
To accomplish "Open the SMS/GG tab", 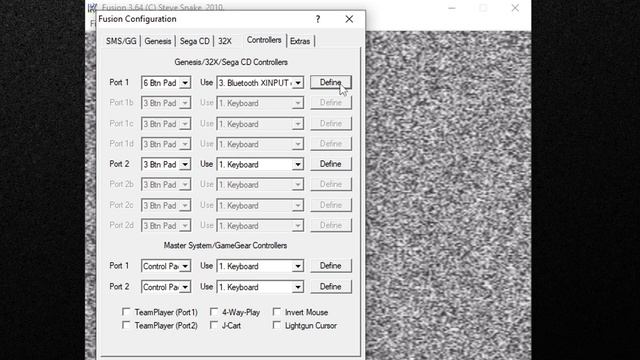I will 121,41.
